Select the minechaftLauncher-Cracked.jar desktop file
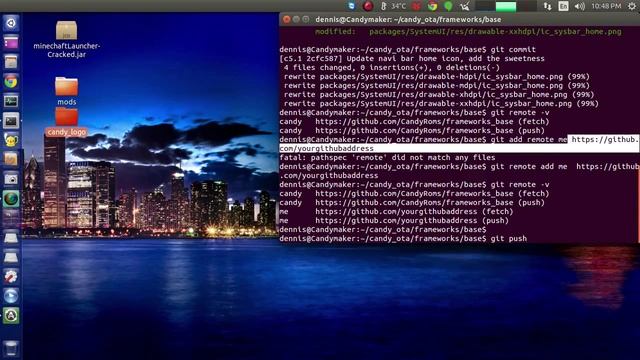Screen dimensions: 640x360 pyautogui.click(x=67, y=39)
